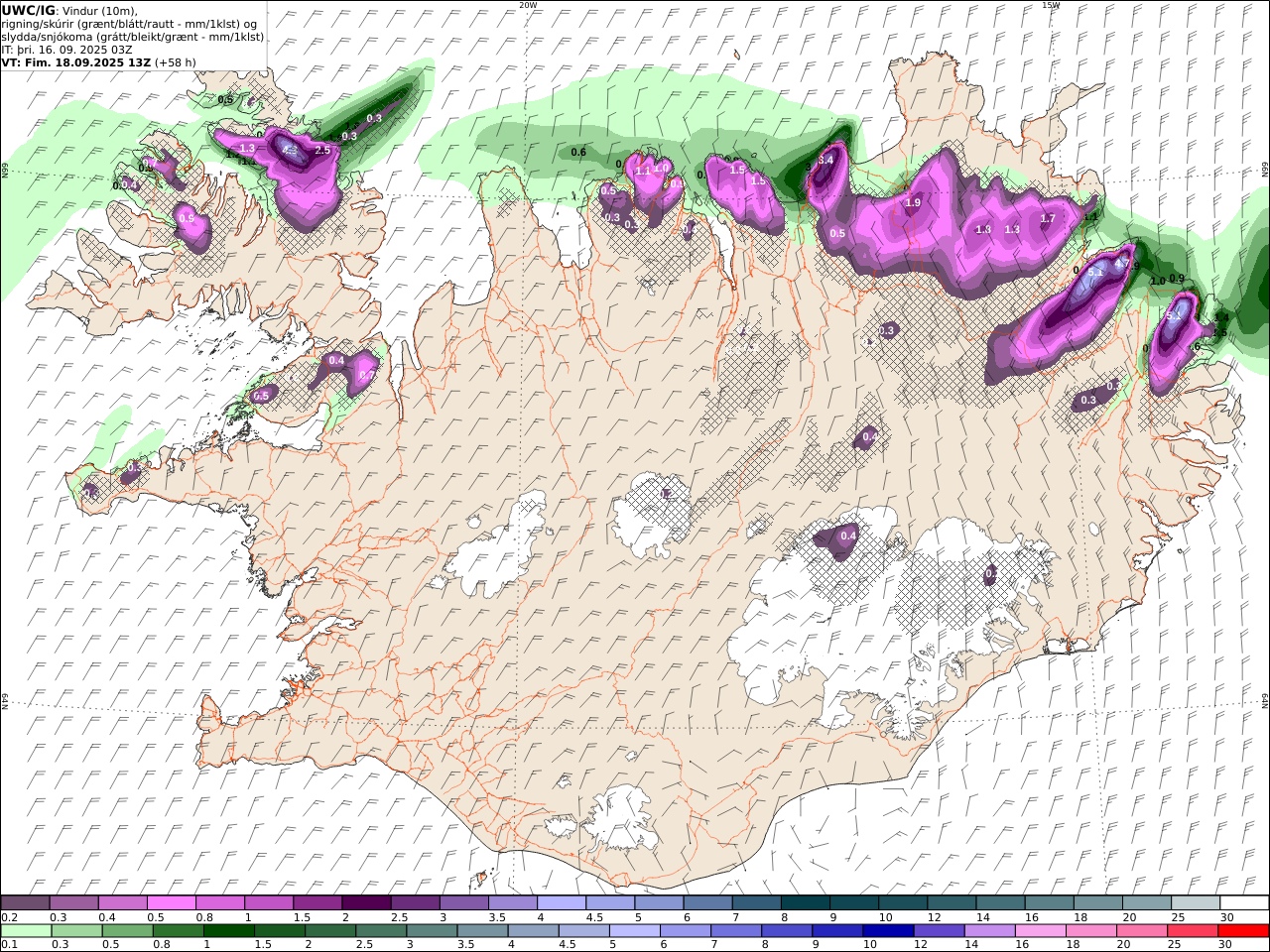Pick top-row legend swatch between 1.5 and 2
The width and height of the screenshot is (1270, 952).
pyautogui.click(x=317, y=902)
